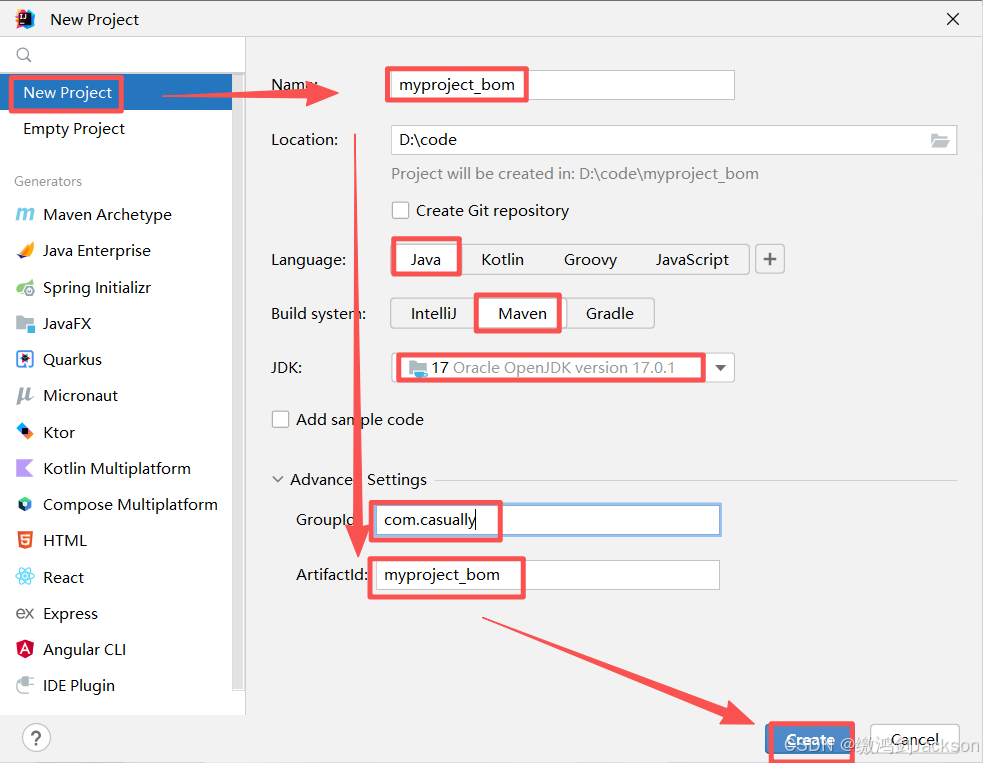The height and width of the screenshot is (763, 983).
Task: Select IntelliJ build system
Action: (433, 313)
